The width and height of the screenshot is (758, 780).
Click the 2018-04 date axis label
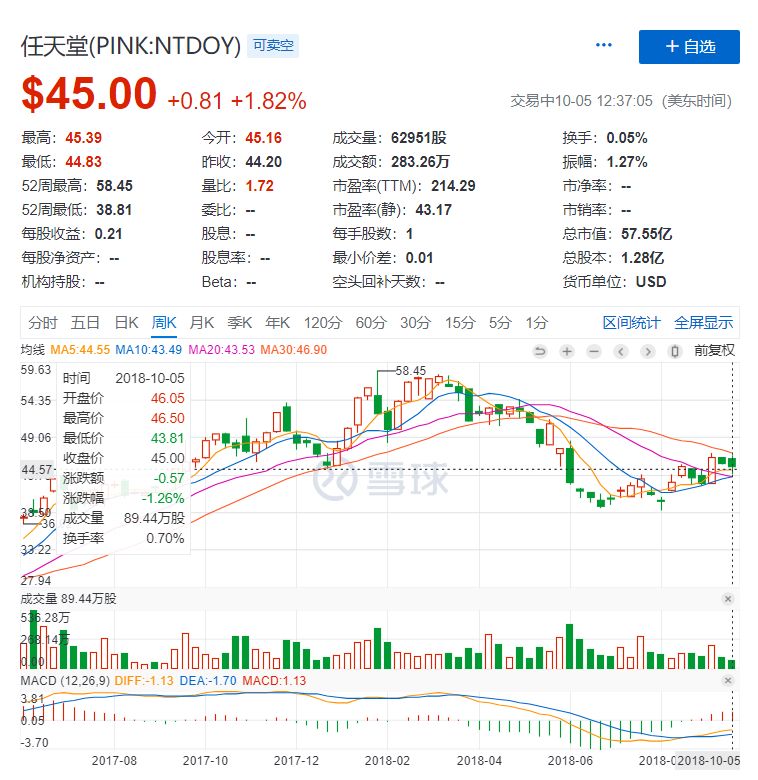(x=479, y=761)
